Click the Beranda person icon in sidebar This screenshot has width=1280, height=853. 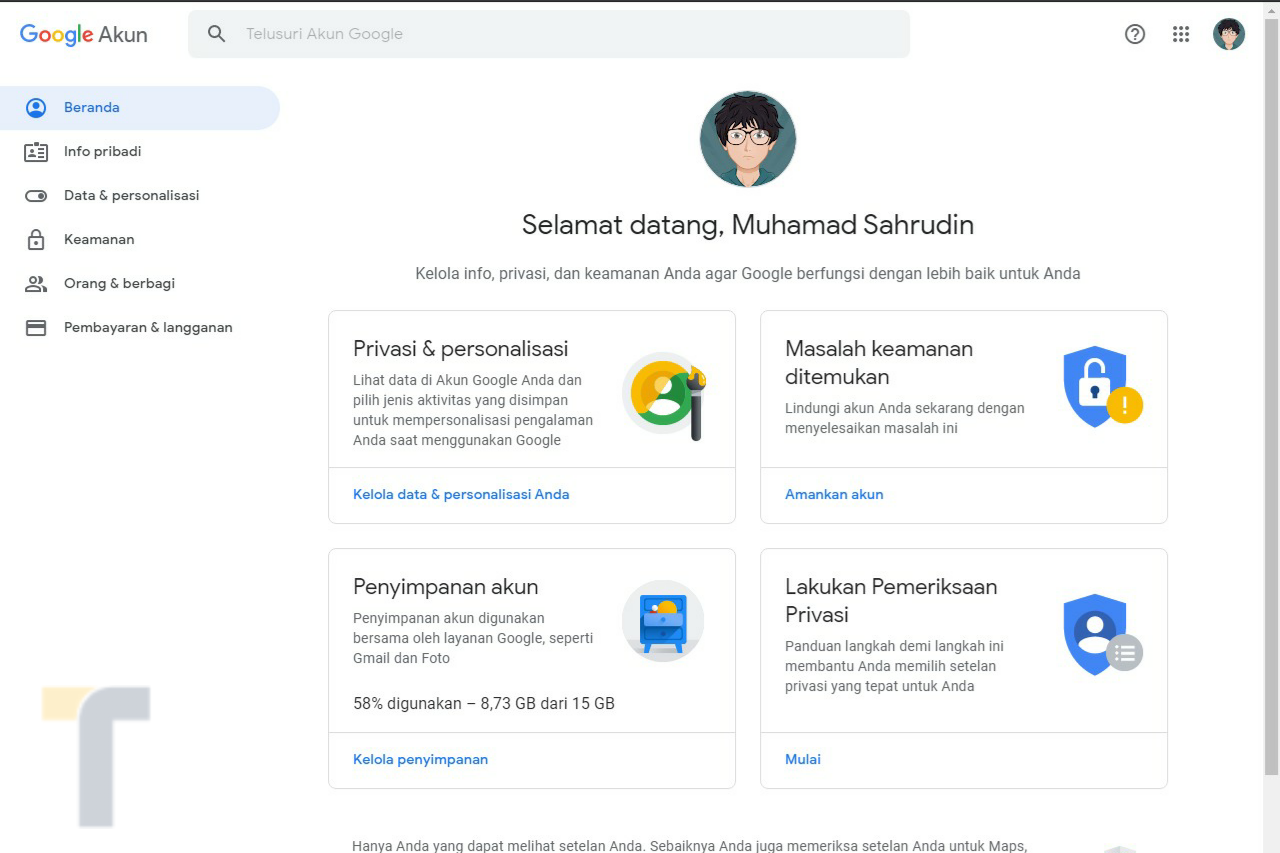pyautogui.click(x=36, y=108)
